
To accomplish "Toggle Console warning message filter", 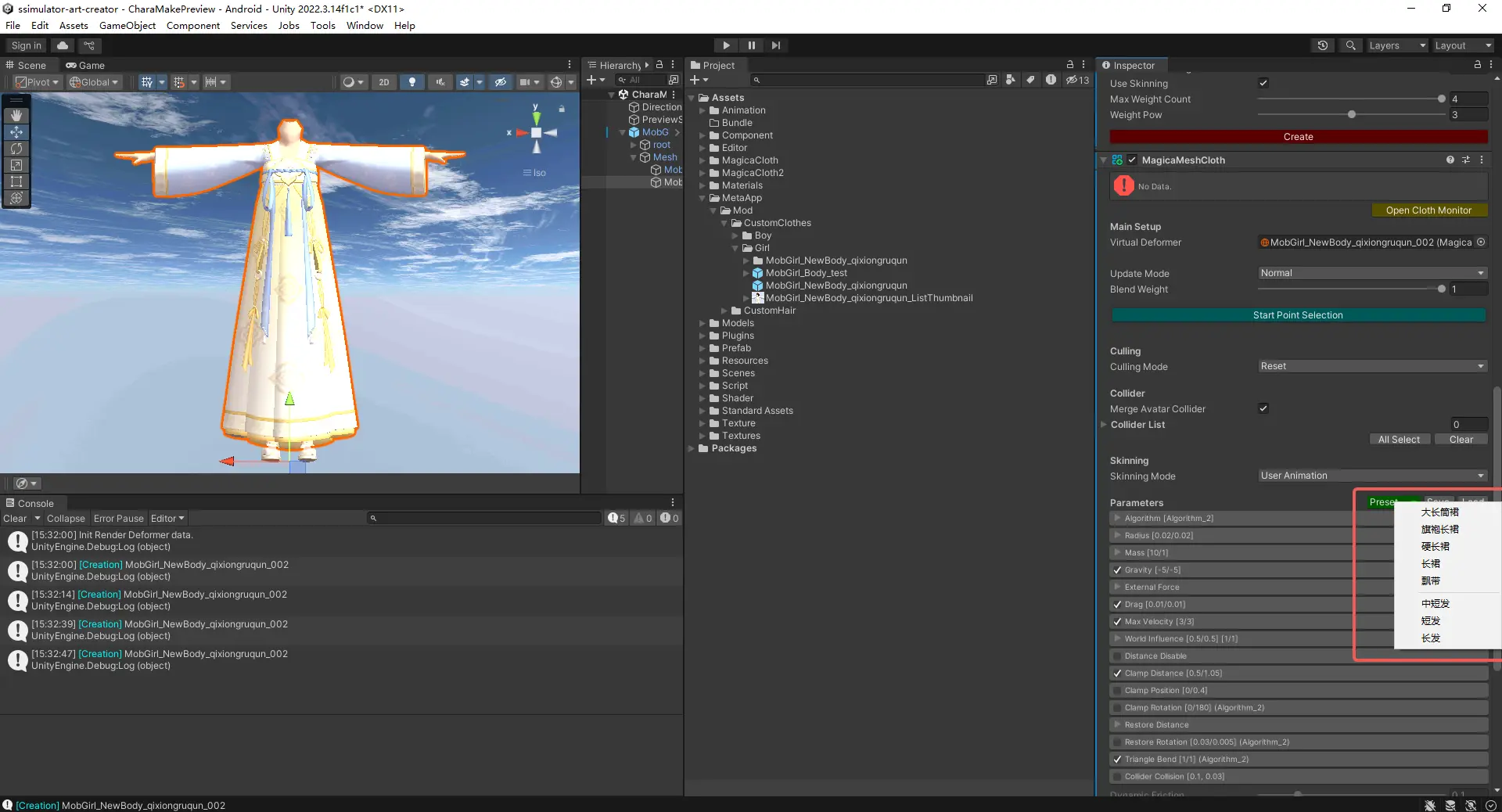I will click(643, 518).
